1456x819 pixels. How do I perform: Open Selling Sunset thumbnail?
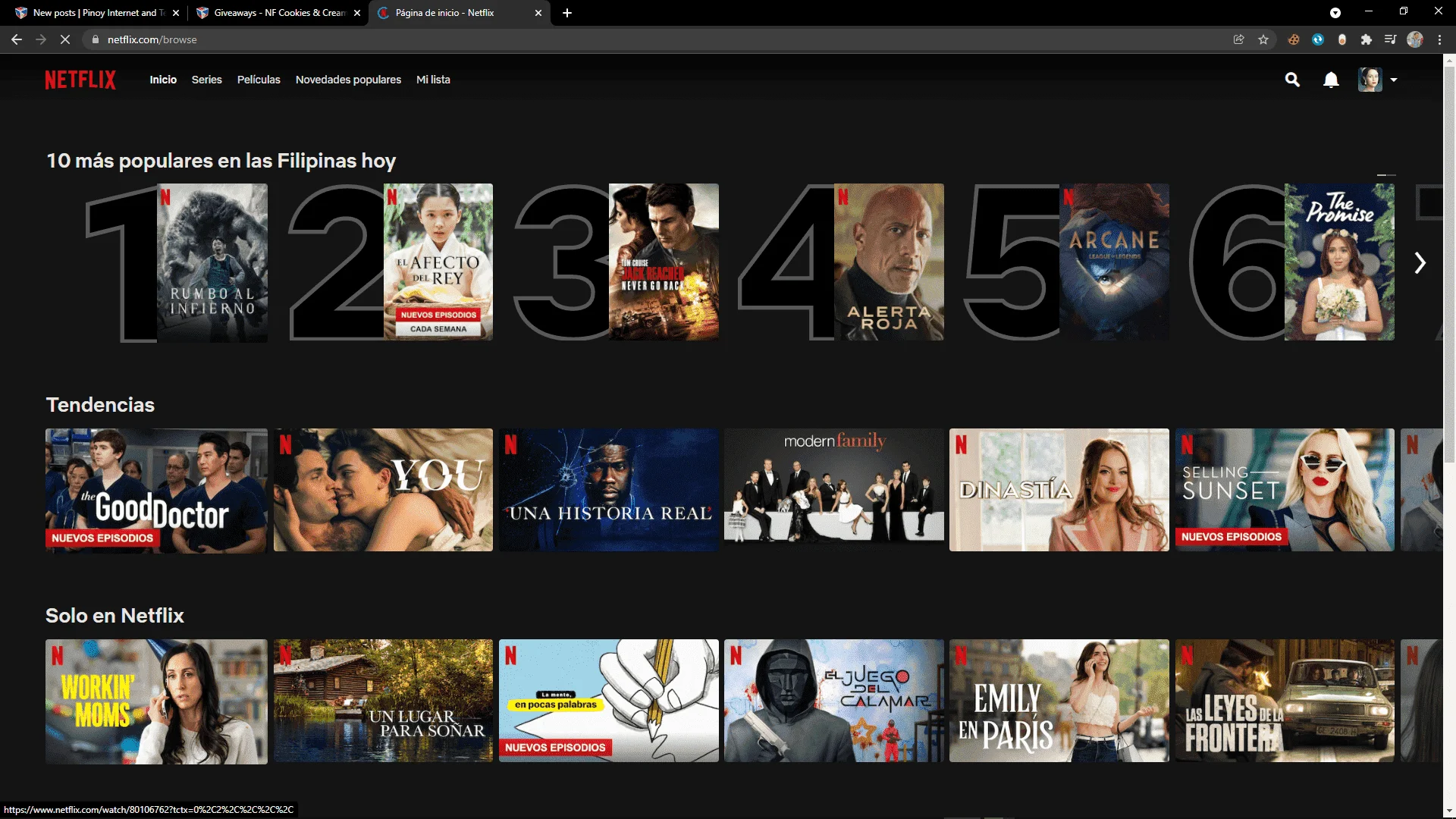coord(1285,490)
